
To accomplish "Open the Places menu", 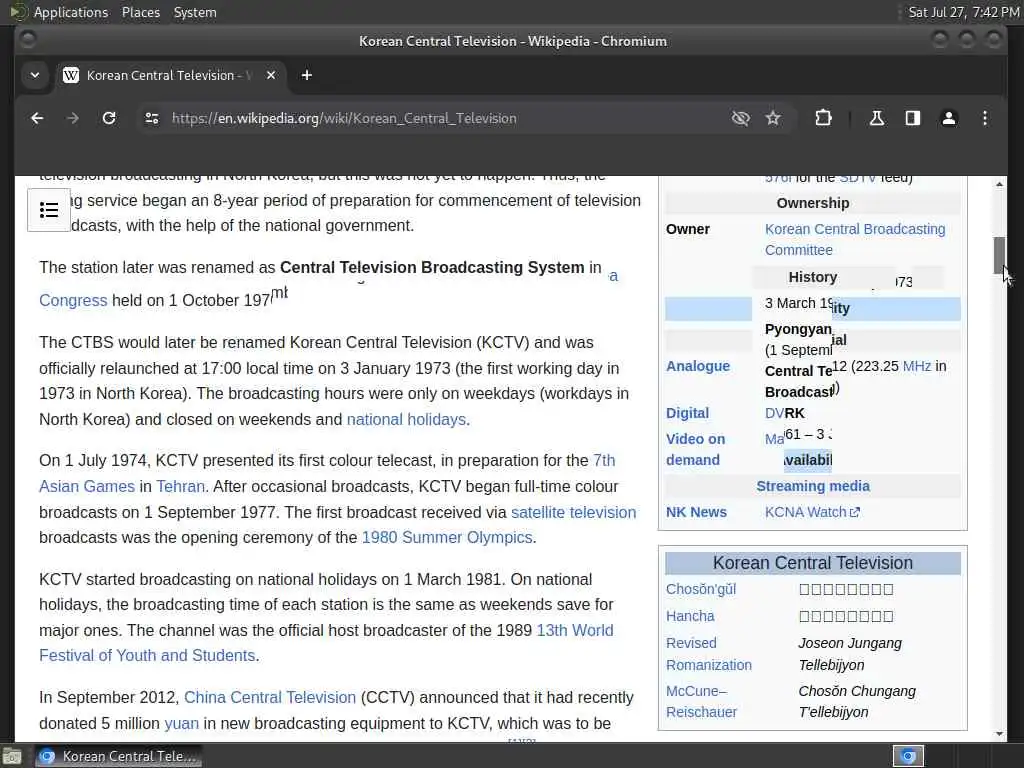I will click(x=141, y=12).
